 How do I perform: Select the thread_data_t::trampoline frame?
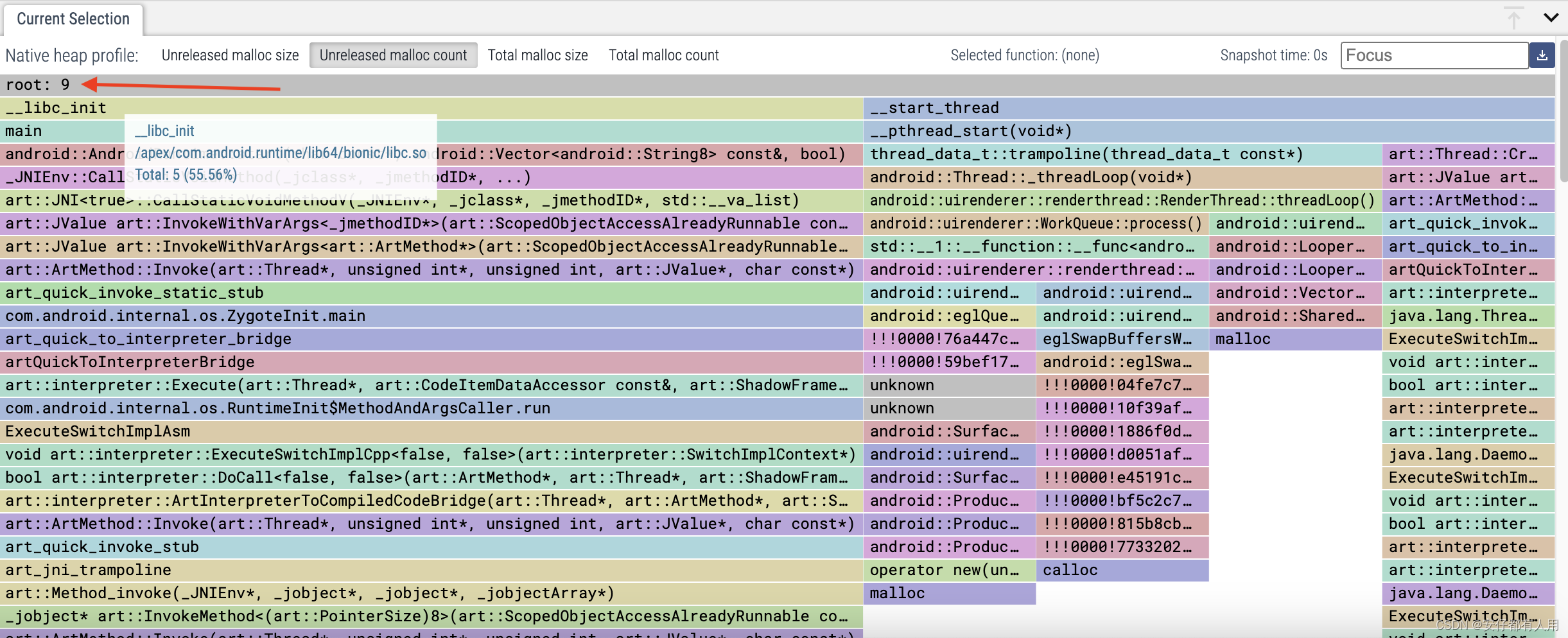(1122, 154)
